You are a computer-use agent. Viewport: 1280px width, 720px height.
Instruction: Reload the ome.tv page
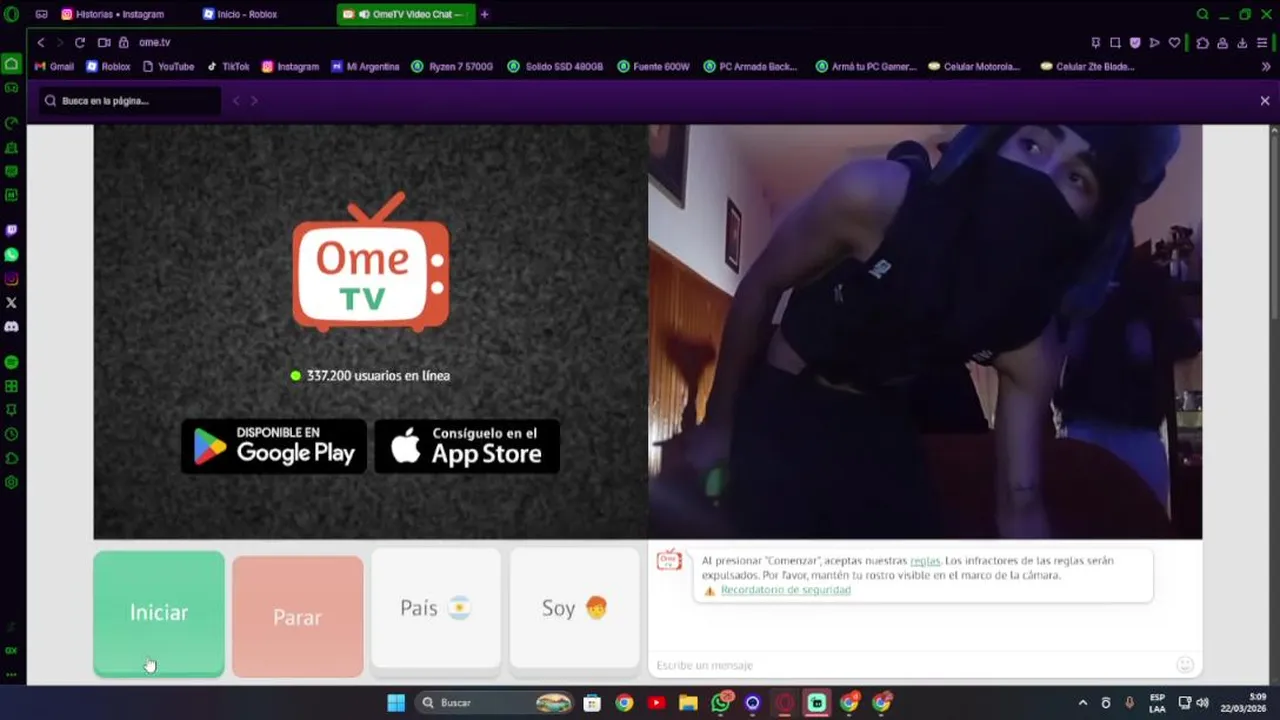click(x=80, y=42)
